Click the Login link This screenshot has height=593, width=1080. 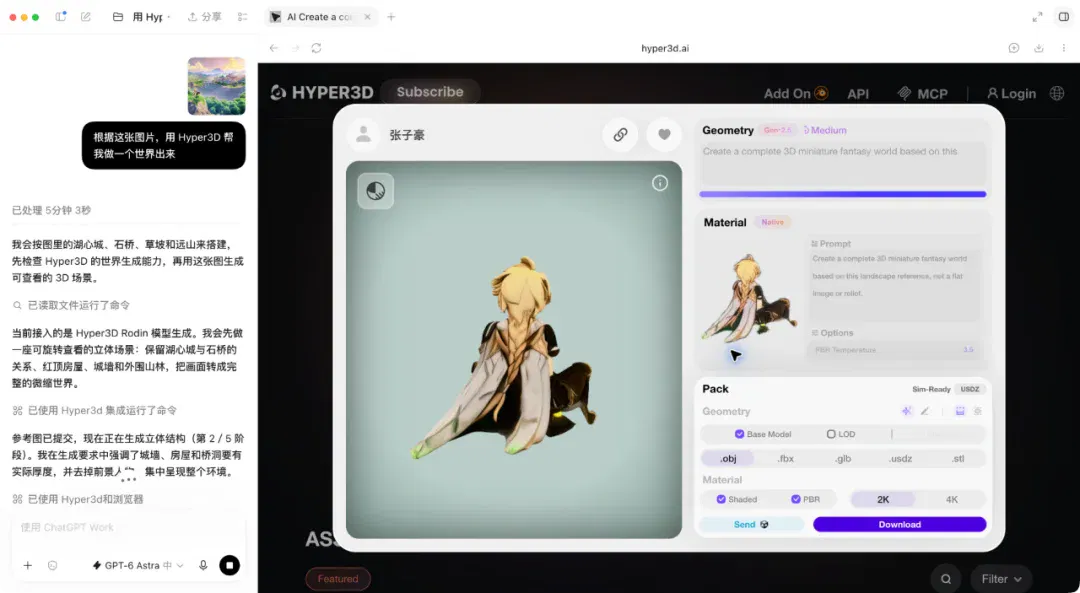[x=1011, y=94]
